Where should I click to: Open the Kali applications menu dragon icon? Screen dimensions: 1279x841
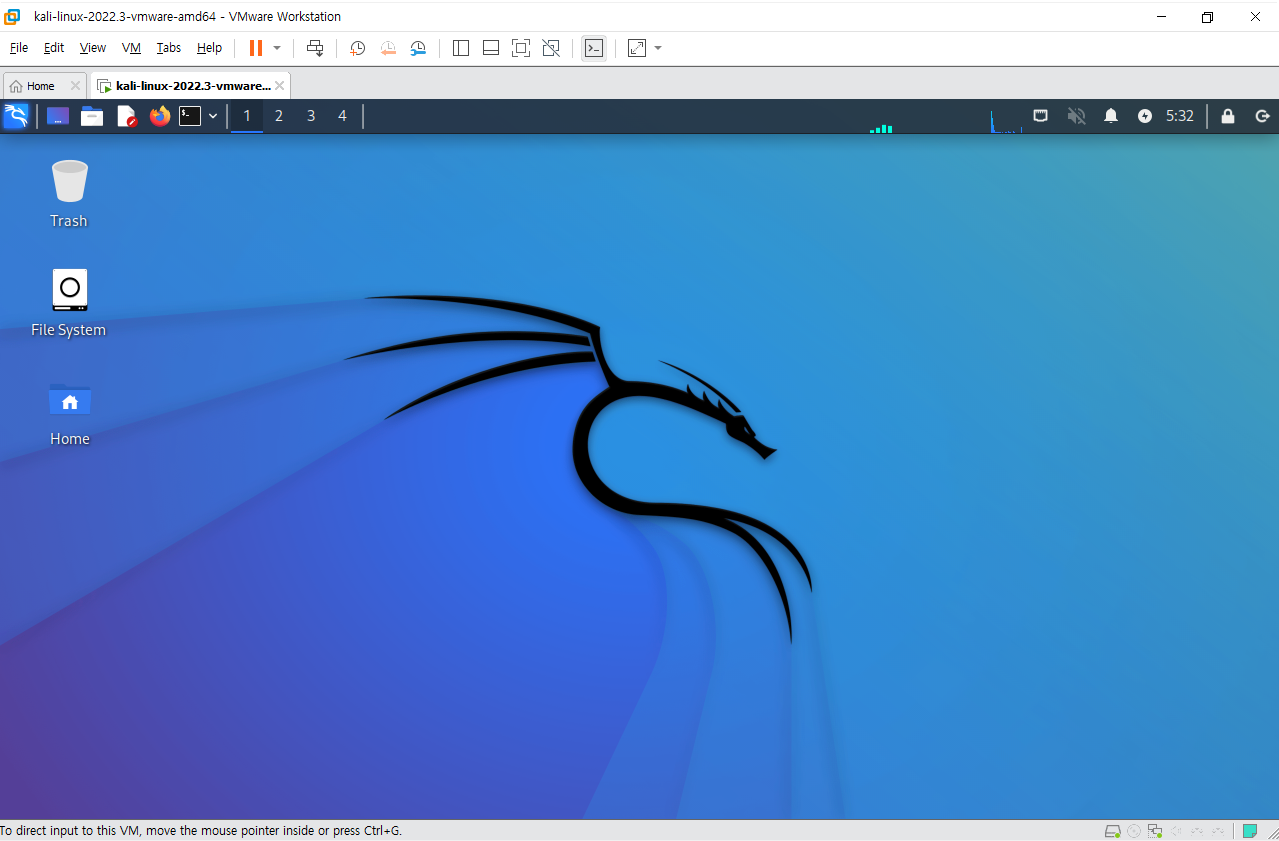point(16,116)
